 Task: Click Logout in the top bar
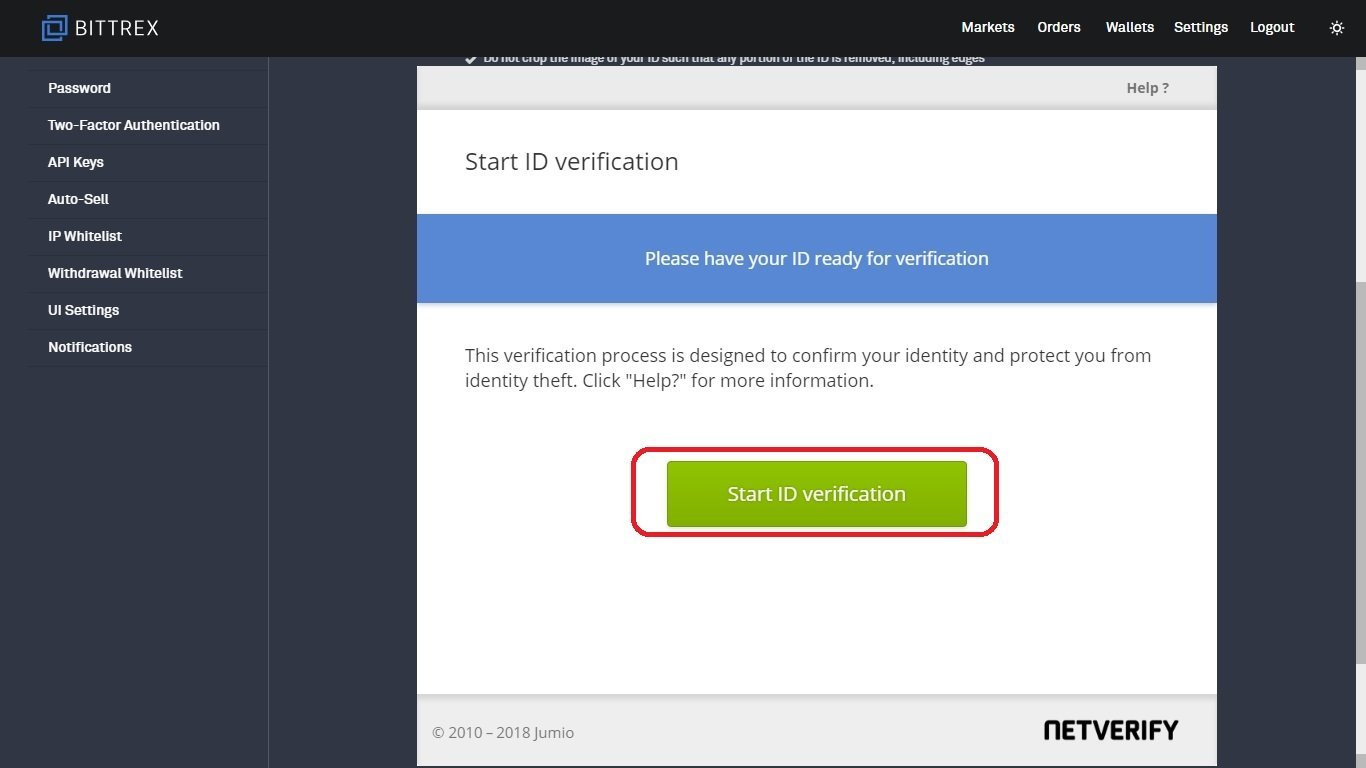click(x=1272, y=27)
